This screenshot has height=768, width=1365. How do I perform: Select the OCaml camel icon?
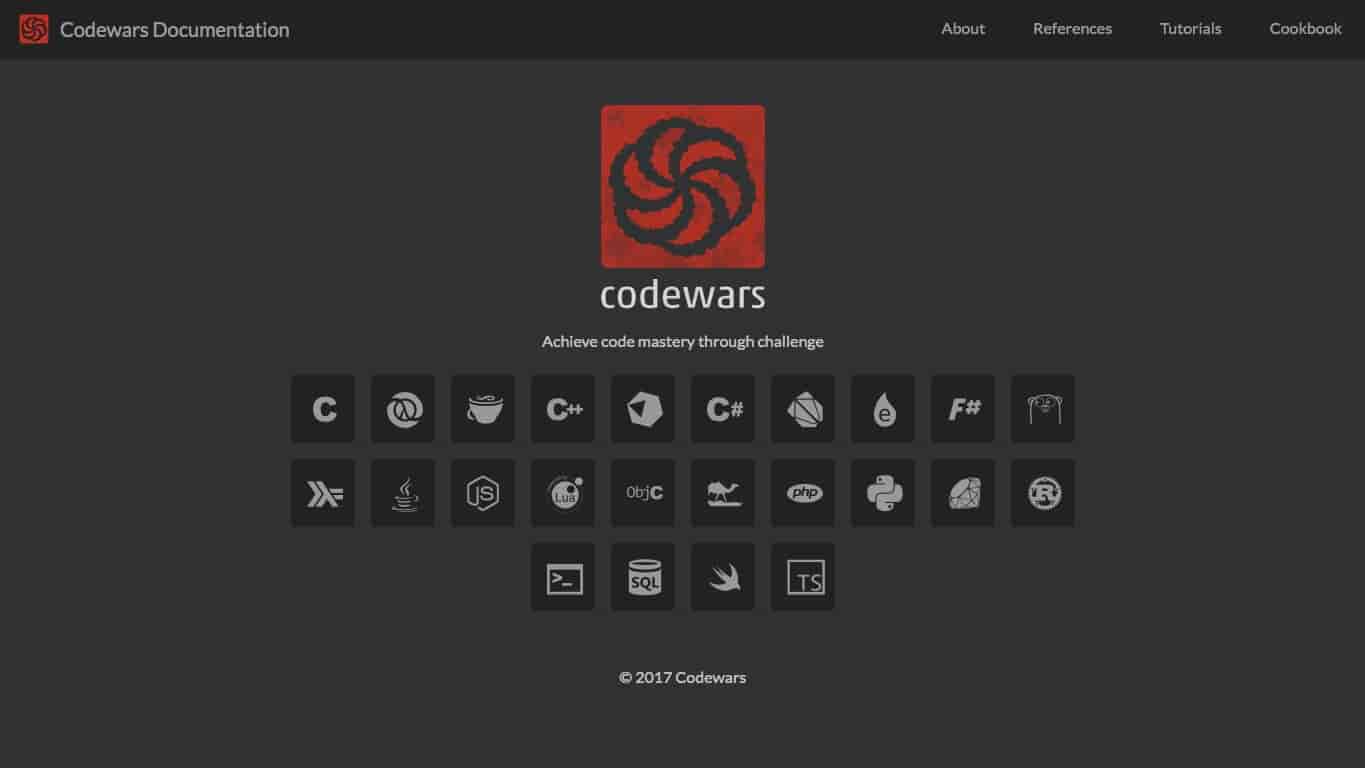tap(722, 492)
